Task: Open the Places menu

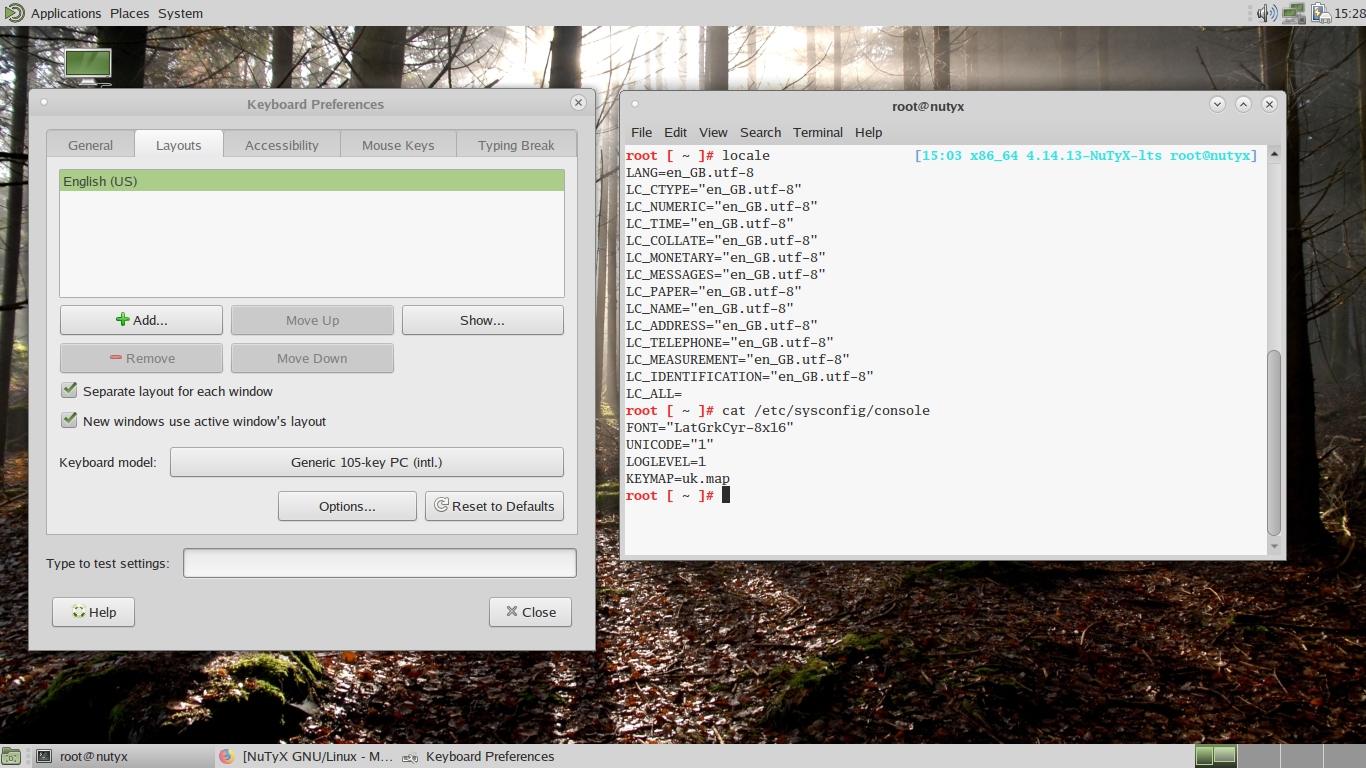Action: pos(129,13)
